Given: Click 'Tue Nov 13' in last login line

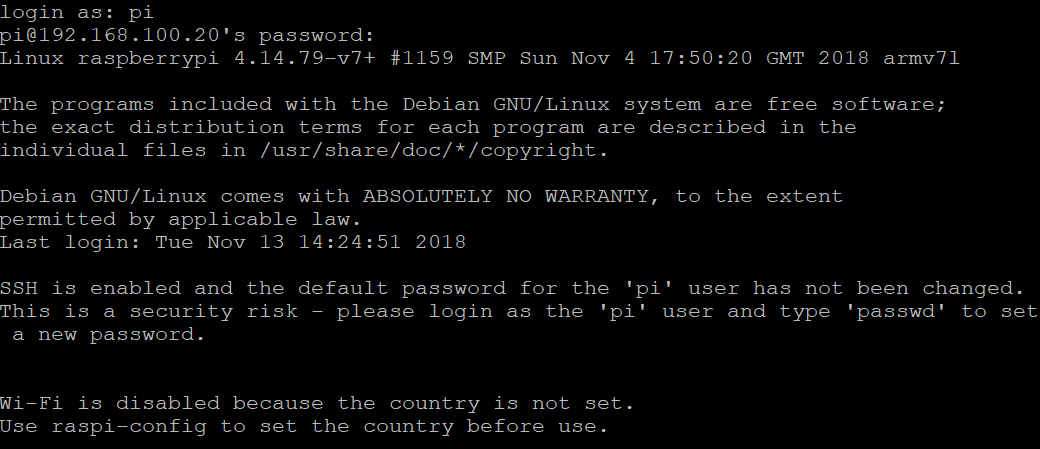Looking at the screenshot, I should click(220, 242).
